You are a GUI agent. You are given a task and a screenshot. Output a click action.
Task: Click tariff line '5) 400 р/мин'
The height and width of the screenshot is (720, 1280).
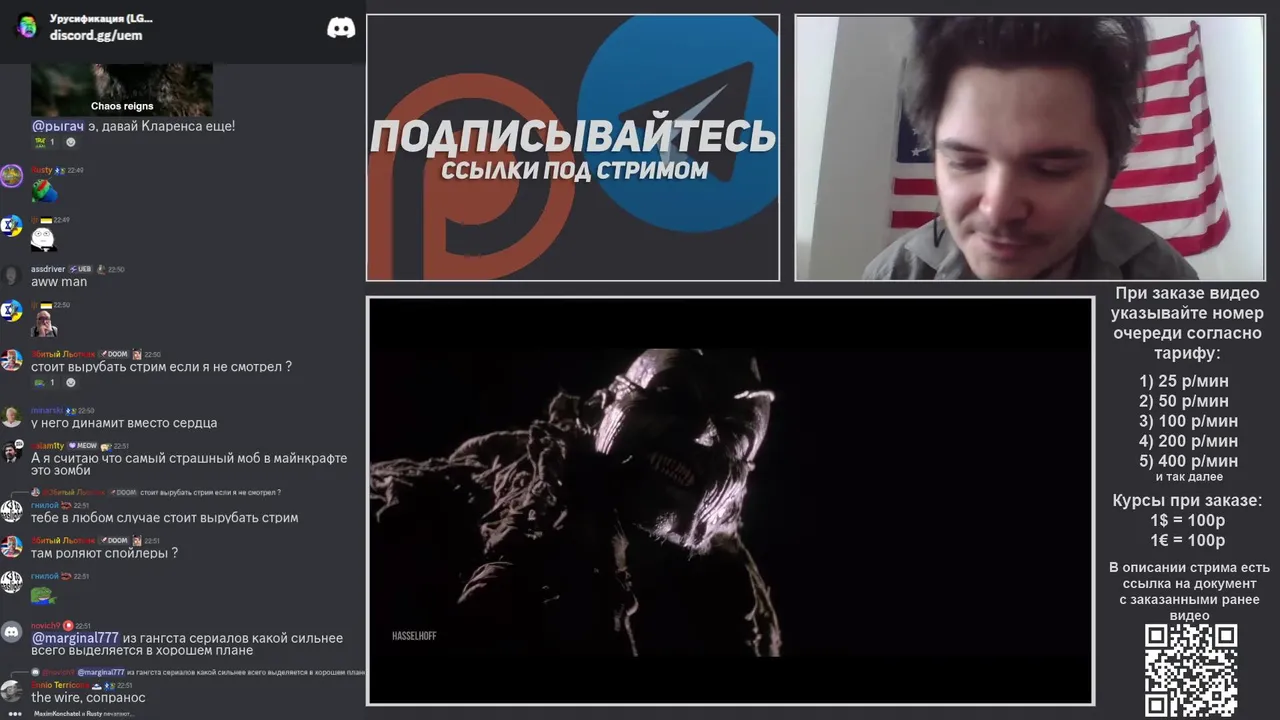pos(1188,461)
